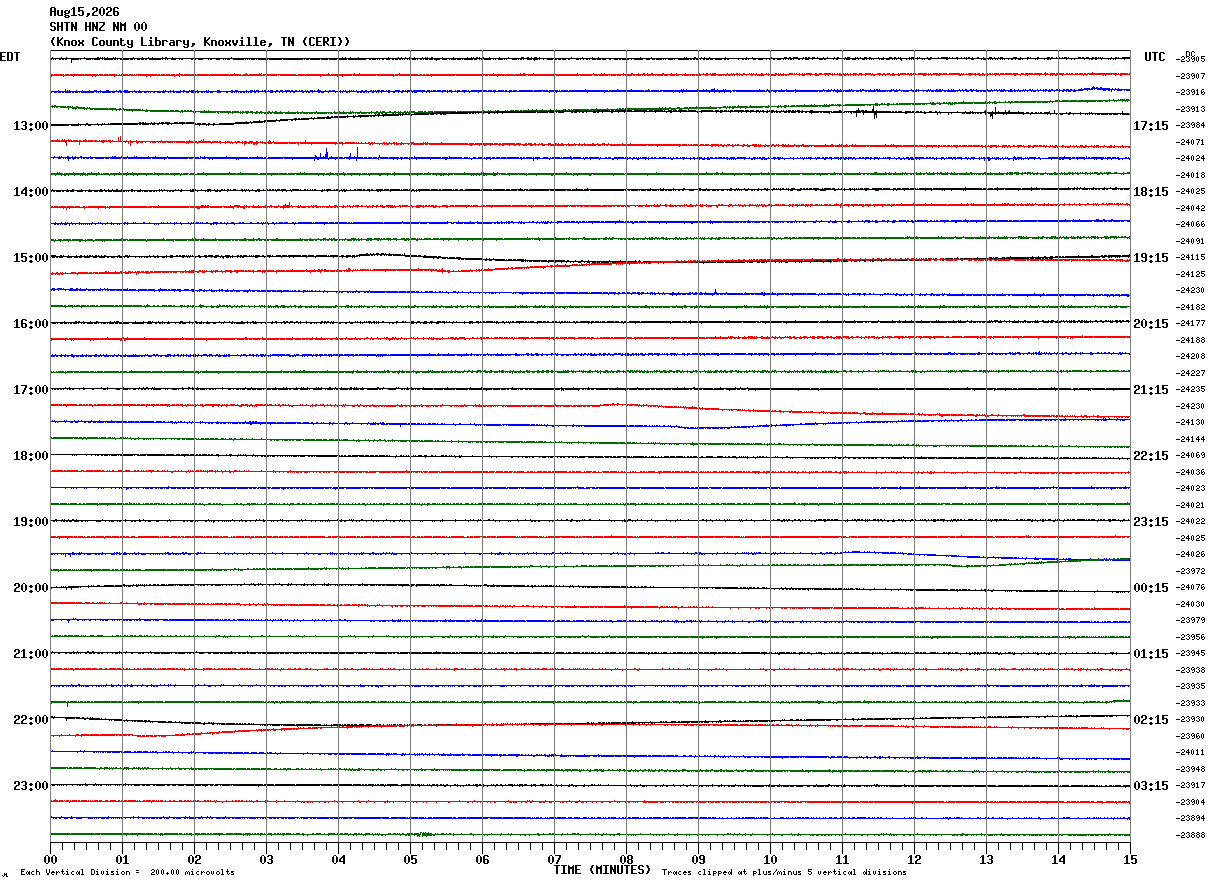
Task: Select the DC offset value -23907
Action: tap(1191, 76)
